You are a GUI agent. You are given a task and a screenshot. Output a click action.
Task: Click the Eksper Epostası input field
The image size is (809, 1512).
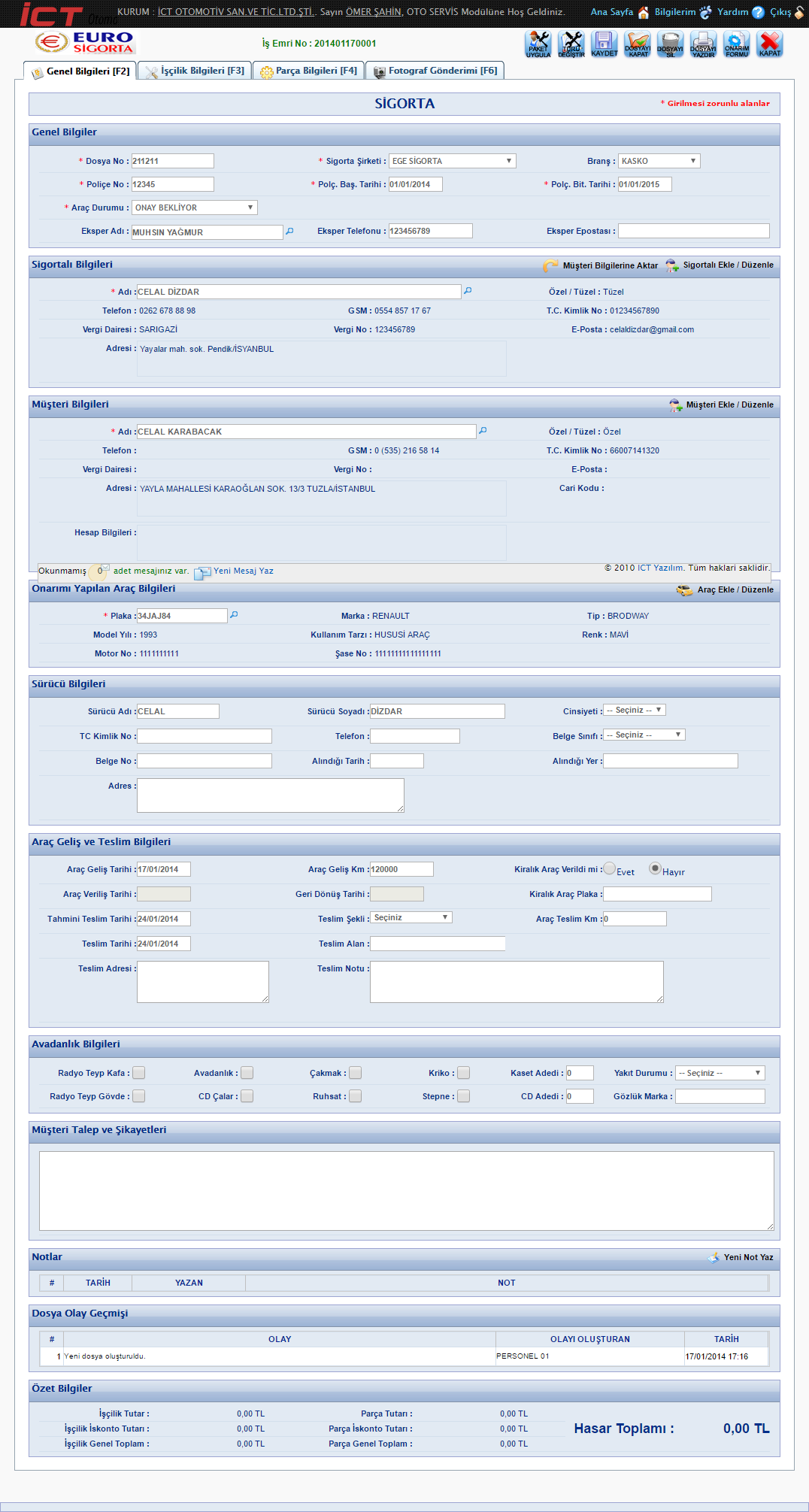click(693, 231)
